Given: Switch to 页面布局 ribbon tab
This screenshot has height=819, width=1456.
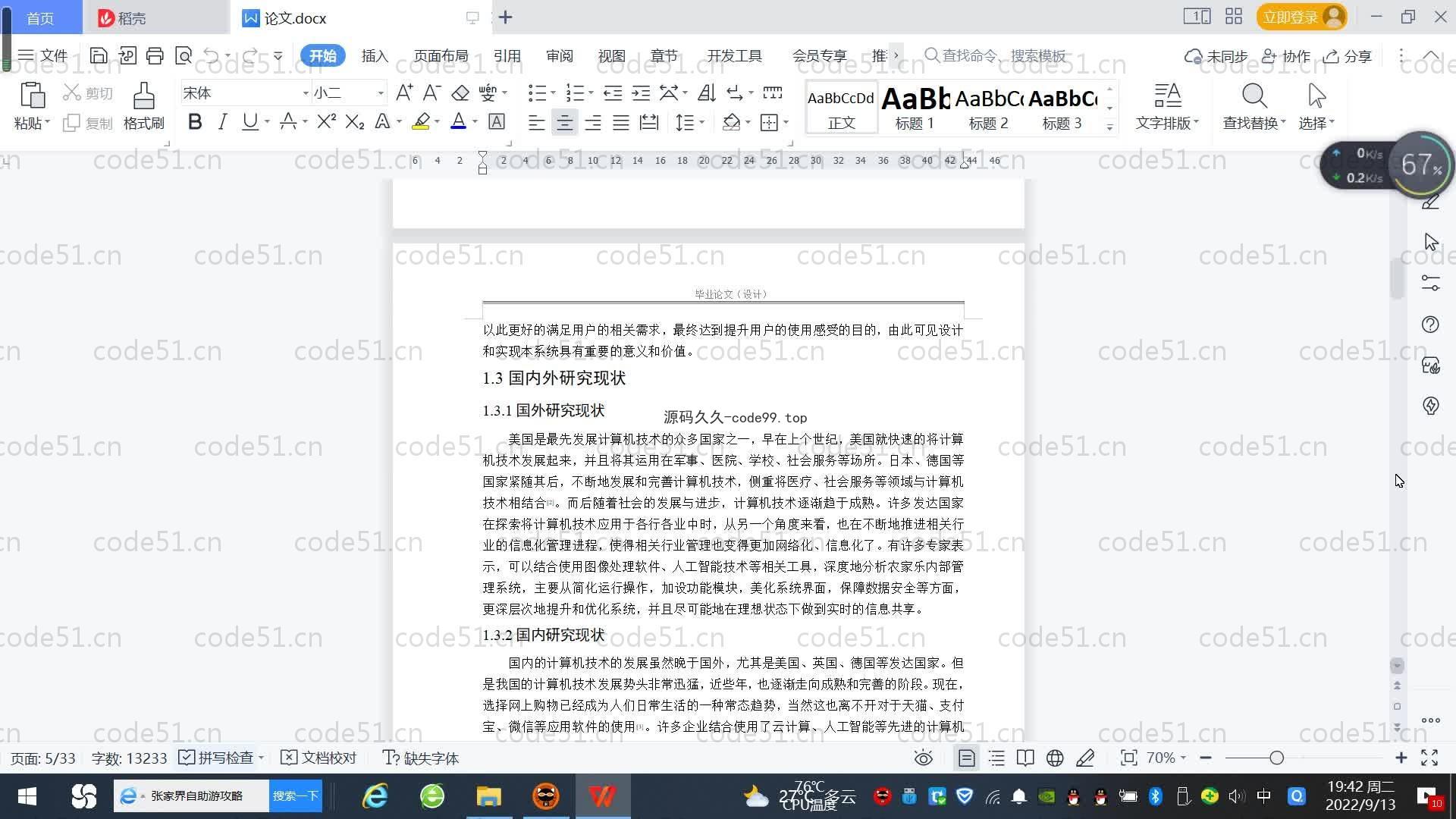Looking at the screenshot, I should coord(441,55).
